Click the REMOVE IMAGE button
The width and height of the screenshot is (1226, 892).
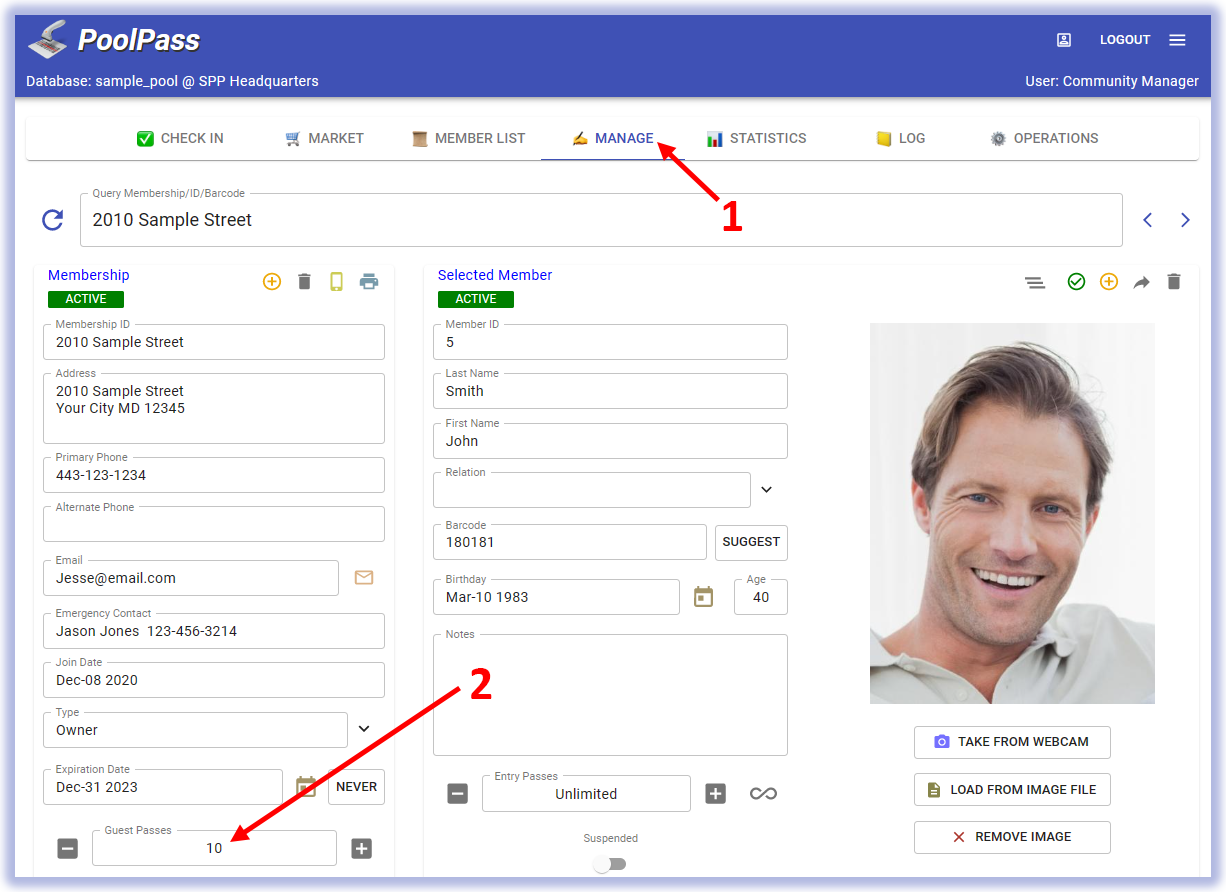(1012, 837)
